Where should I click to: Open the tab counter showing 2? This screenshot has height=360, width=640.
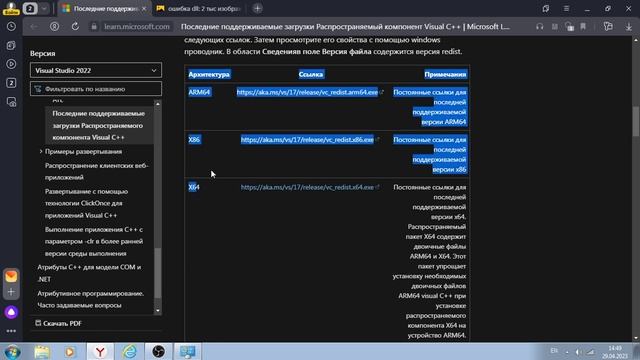click(x=30, y=8)
